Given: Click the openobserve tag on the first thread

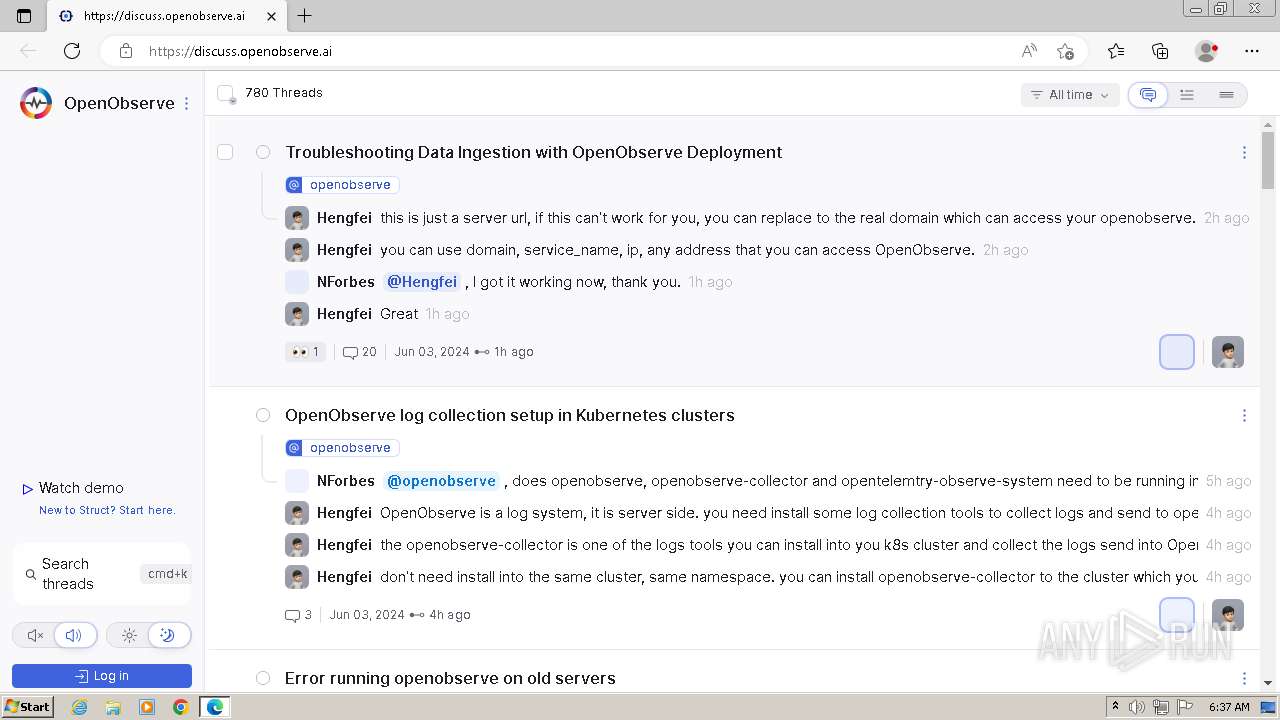Looking at the screenshot, I should point(342,185).
